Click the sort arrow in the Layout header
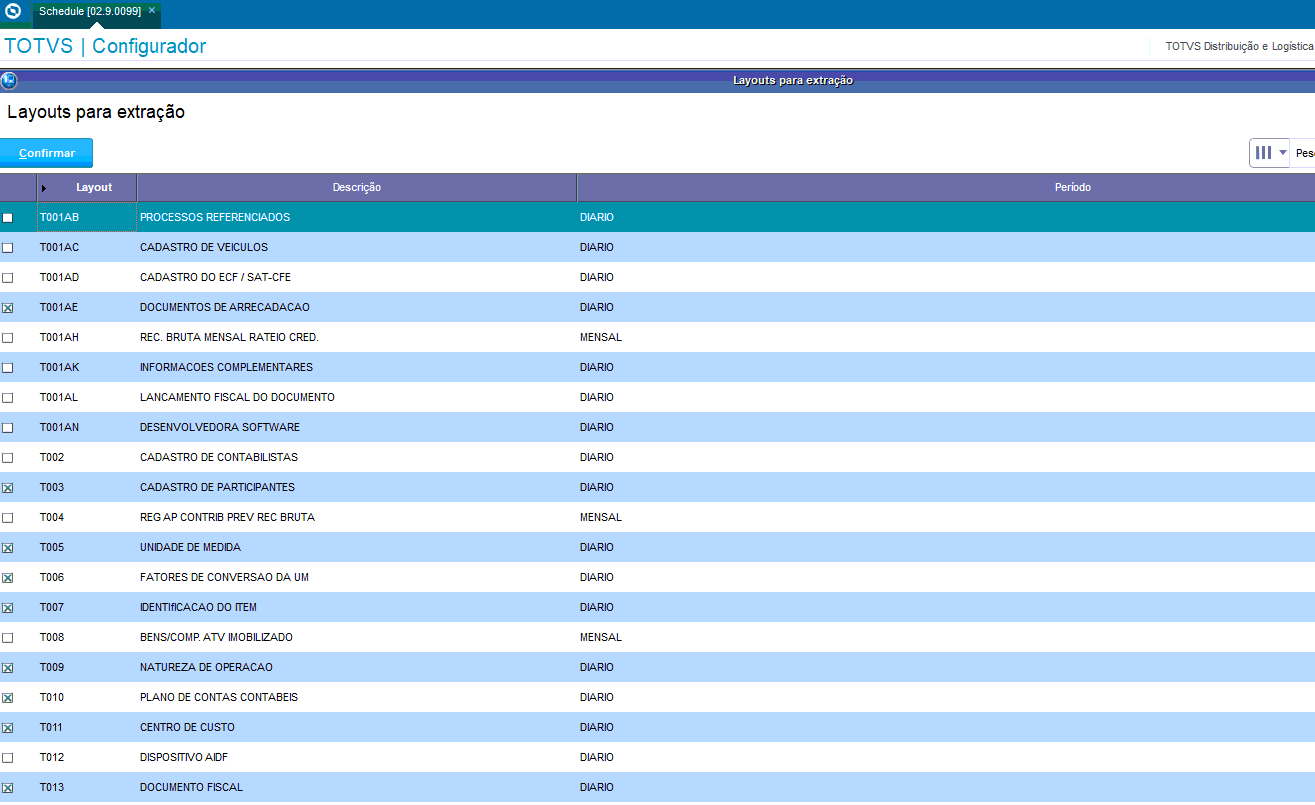This screenshot has width=1315, height=805. click(x=44, y=188)
